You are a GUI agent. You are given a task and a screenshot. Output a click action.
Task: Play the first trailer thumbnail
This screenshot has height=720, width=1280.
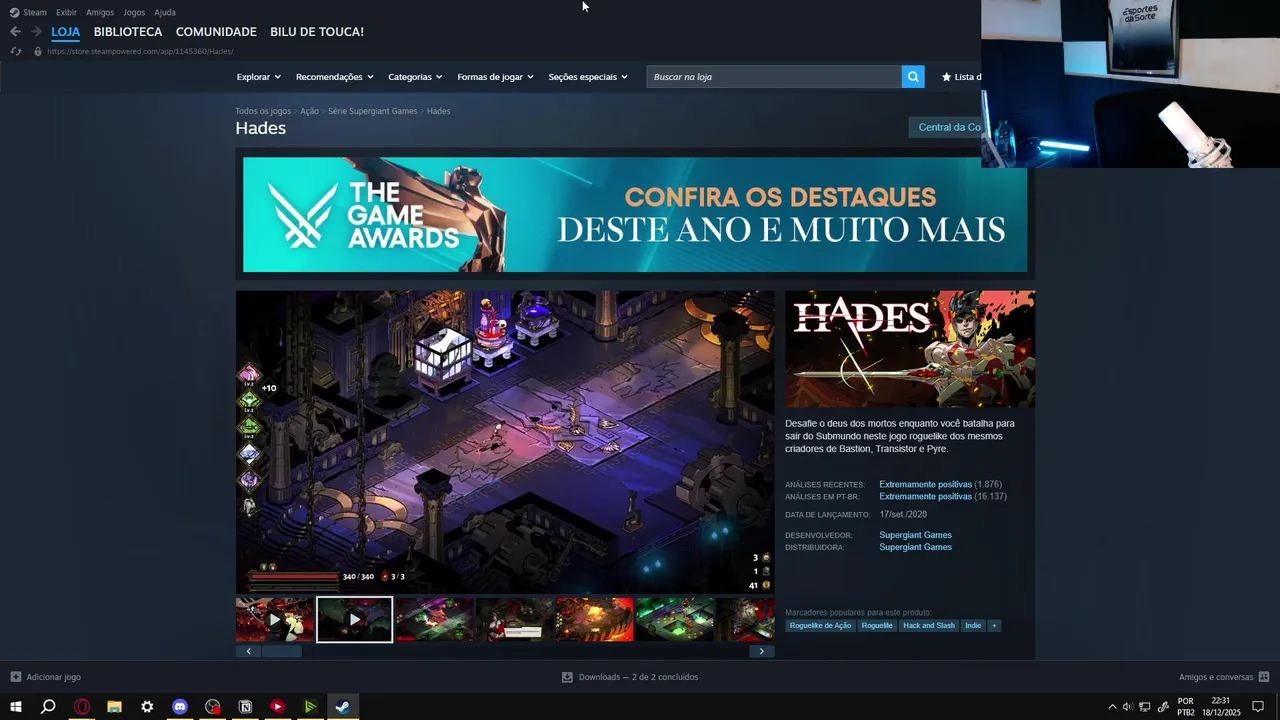pyautogui.click(x=275, y=620)
